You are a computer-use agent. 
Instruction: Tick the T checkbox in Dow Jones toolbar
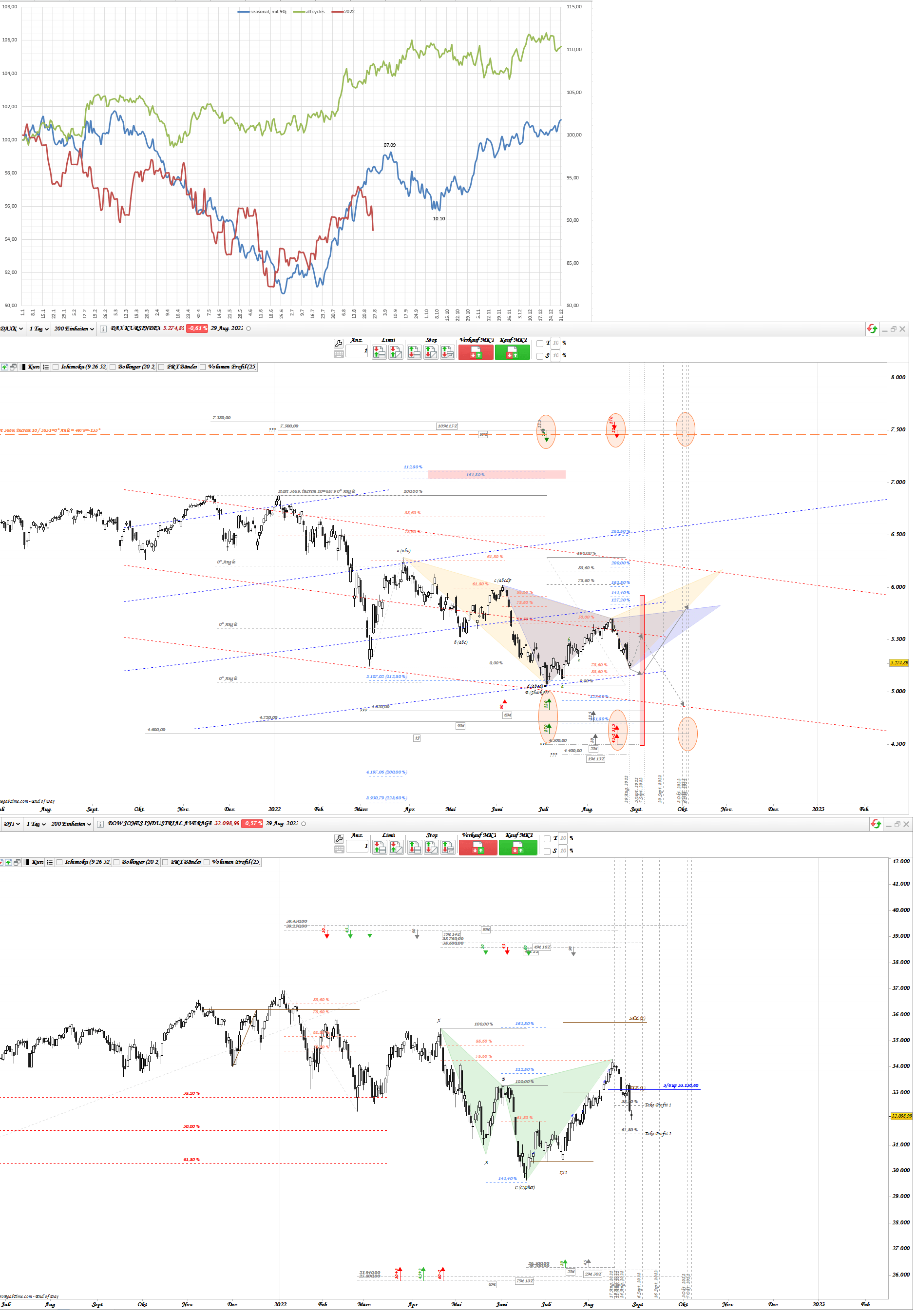(x=547, y=838)
